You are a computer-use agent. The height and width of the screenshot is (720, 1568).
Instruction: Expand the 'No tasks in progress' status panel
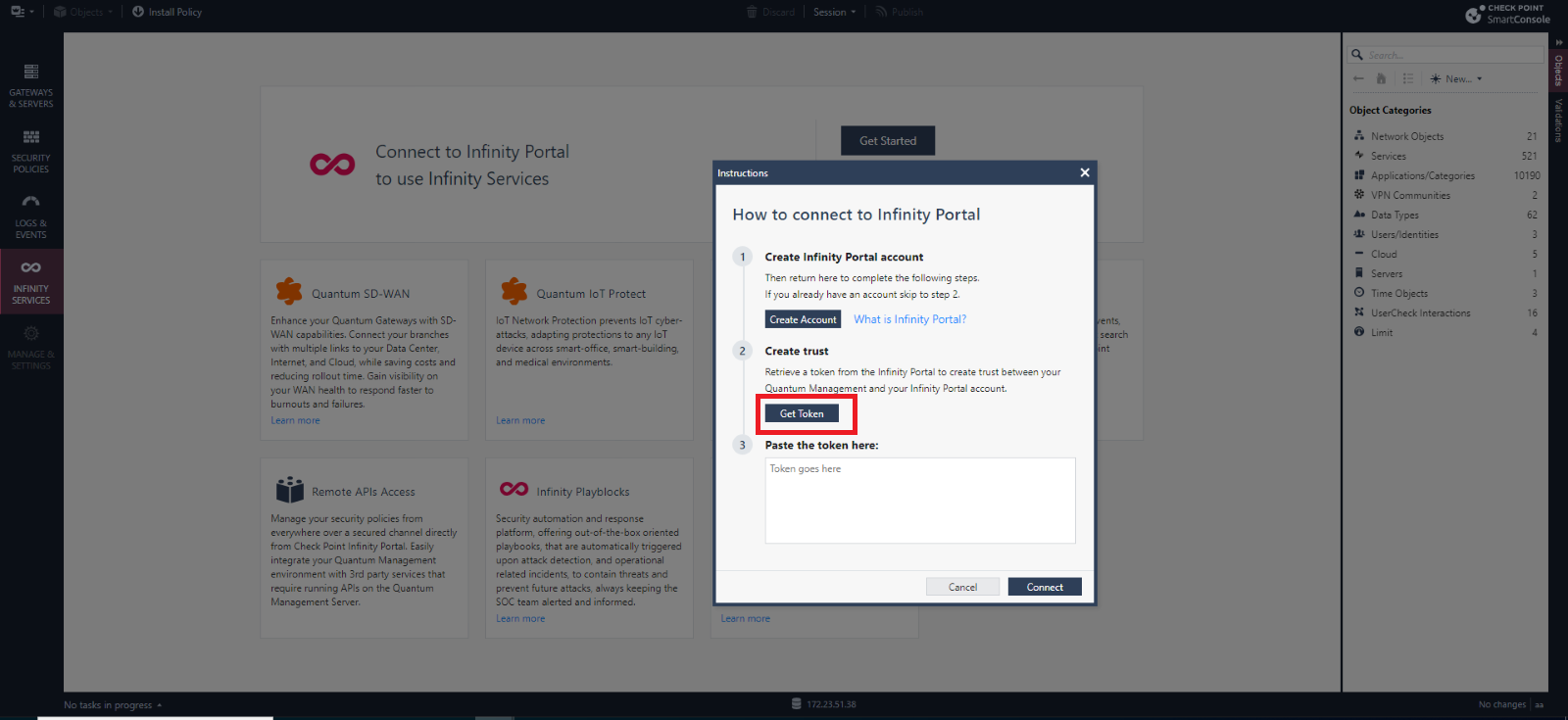pyautogui.click(x=113, y=704)
